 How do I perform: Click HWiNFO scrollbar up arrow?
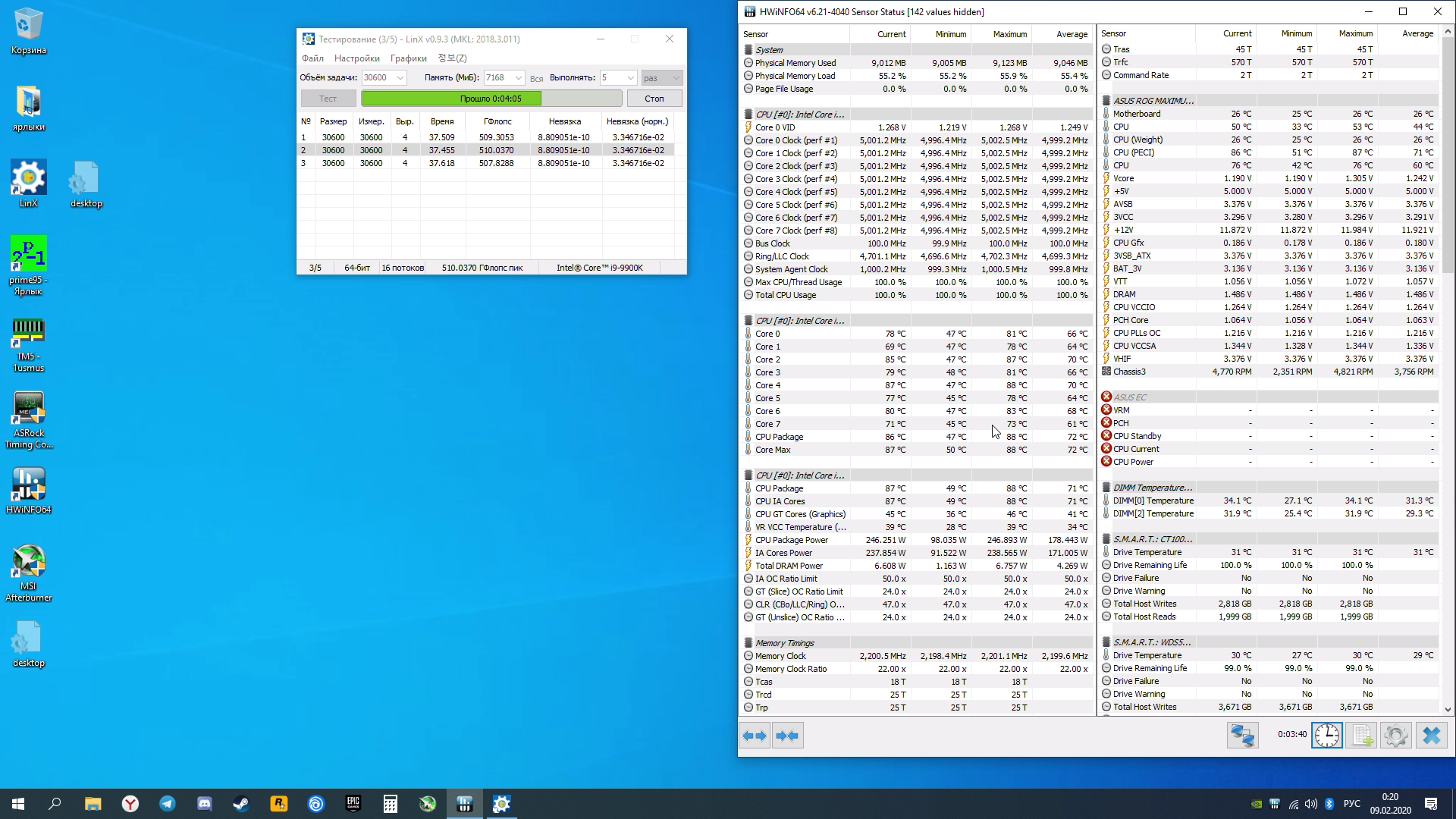(1448, 32)
